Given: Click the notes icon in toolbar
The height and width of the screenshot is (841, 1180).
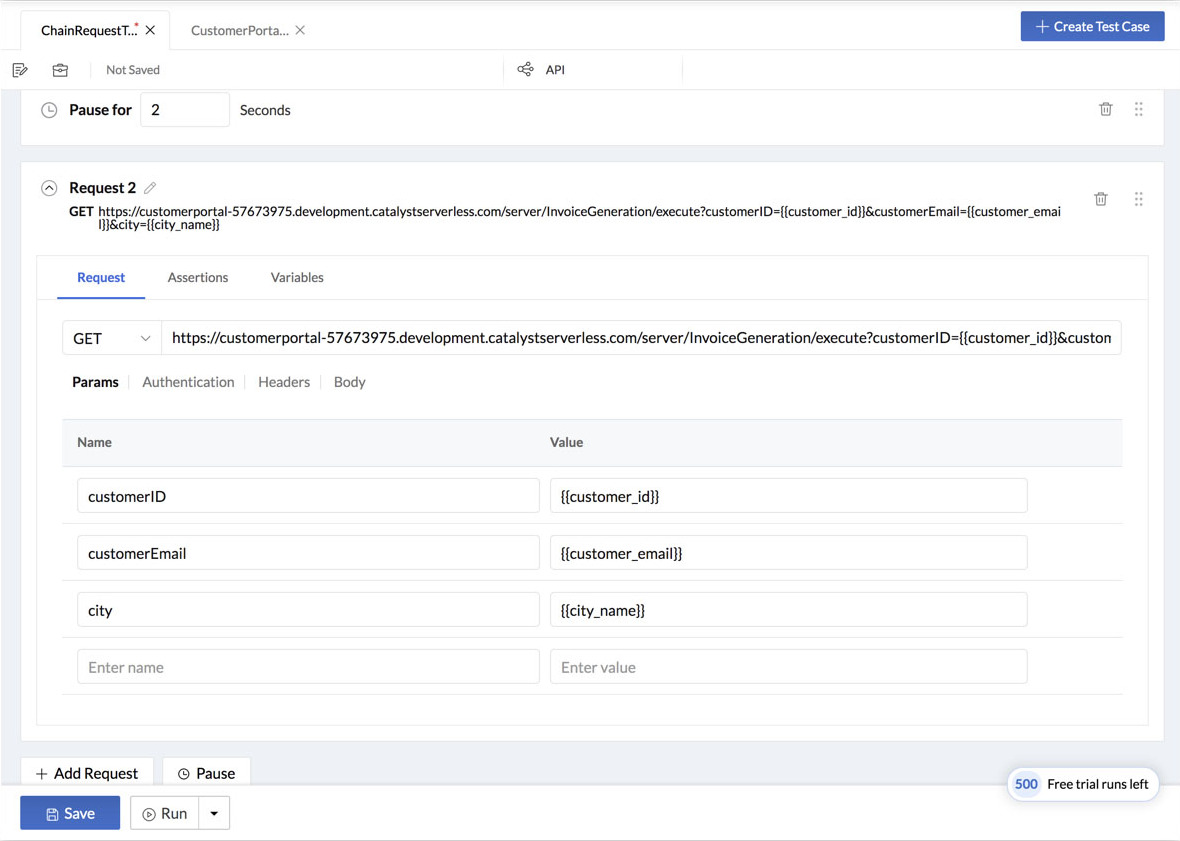Looking at the screenshot, I should pyautogui.click(x=20, y=70).
